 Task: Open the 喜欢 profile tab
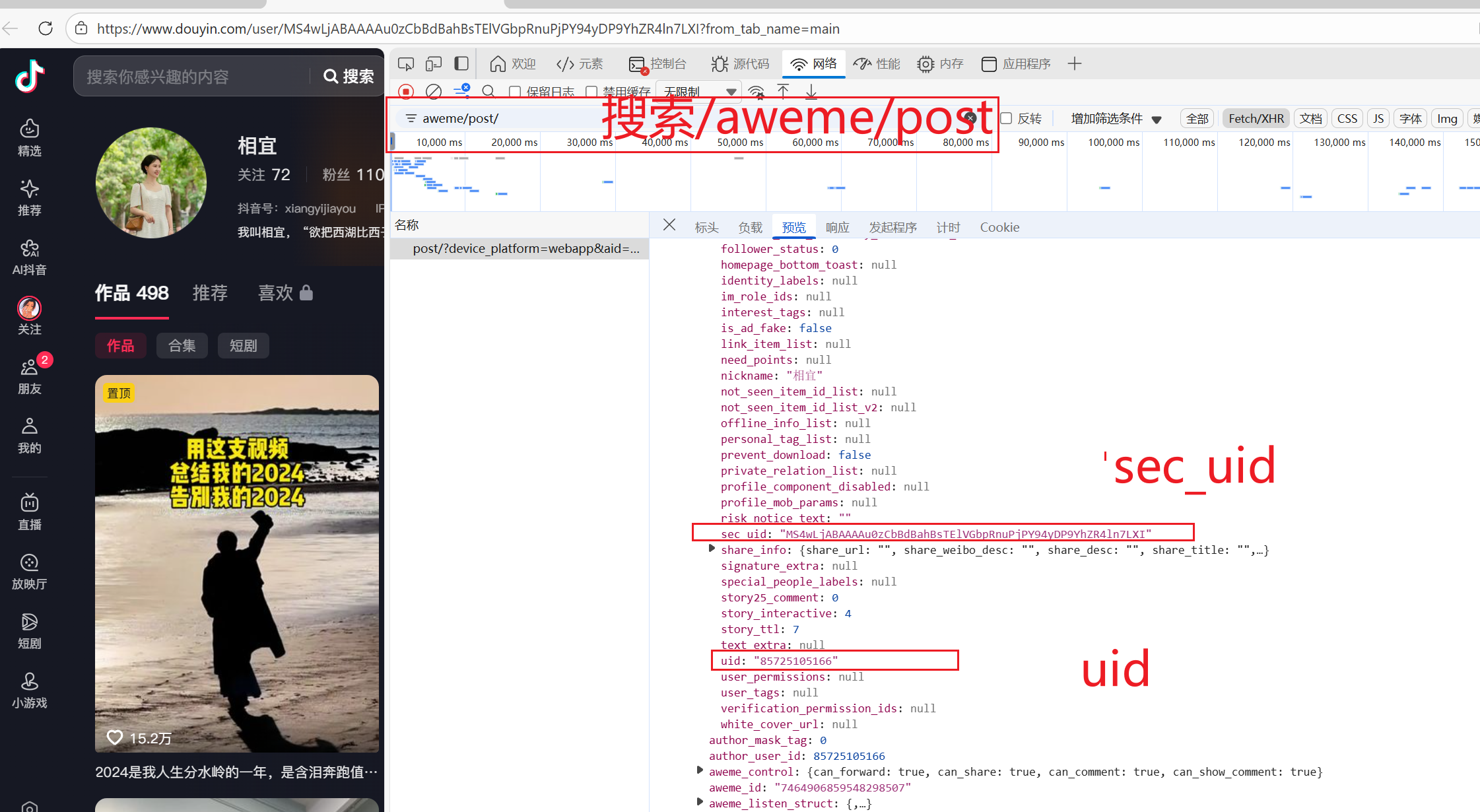pyautogui.click(x=285, y=292)
